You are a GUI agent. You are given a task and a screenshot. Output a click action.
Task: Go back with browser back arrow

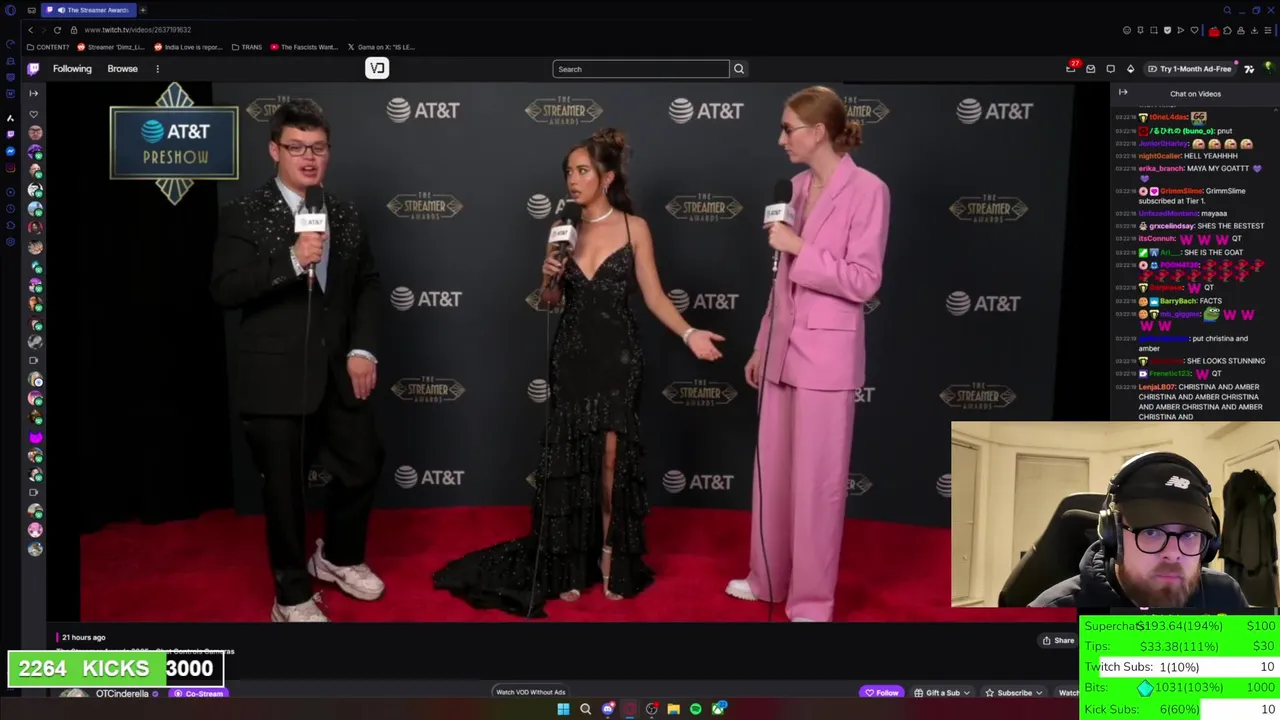click(30, 30)
